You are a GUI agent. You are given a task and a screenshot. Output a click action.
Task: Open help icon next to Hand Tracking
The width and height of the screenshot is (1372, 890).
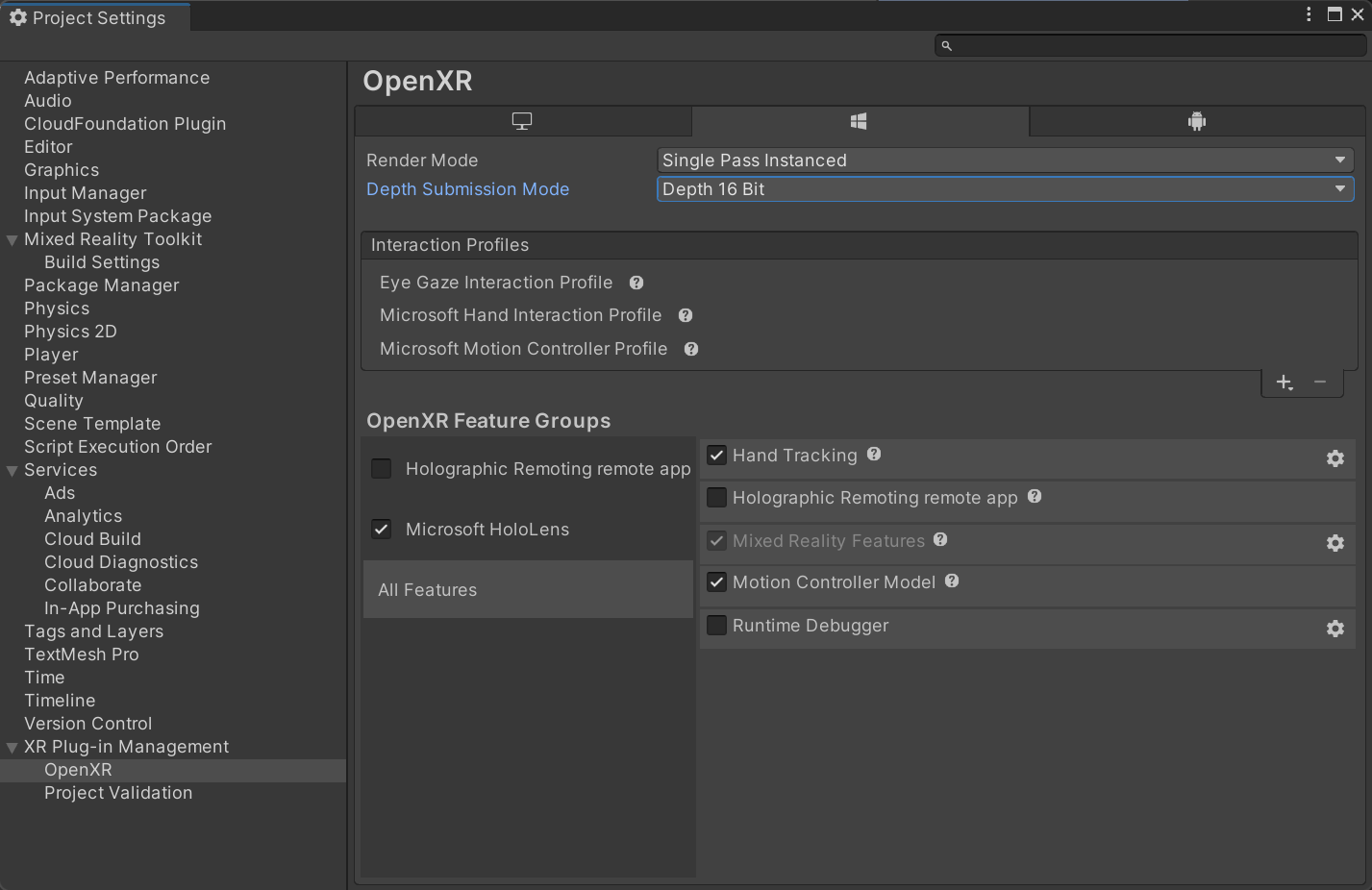874,454
